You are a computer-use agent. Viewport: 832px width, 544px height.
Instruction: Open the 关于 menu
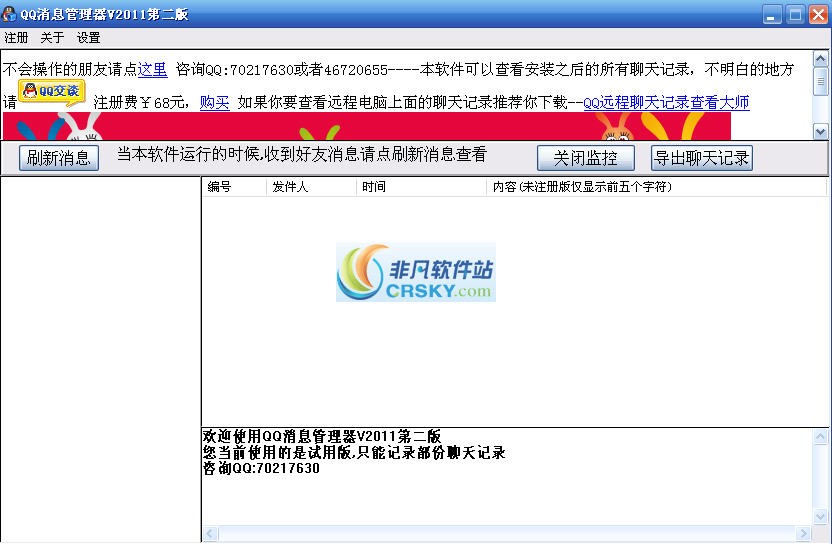[52, 38]
